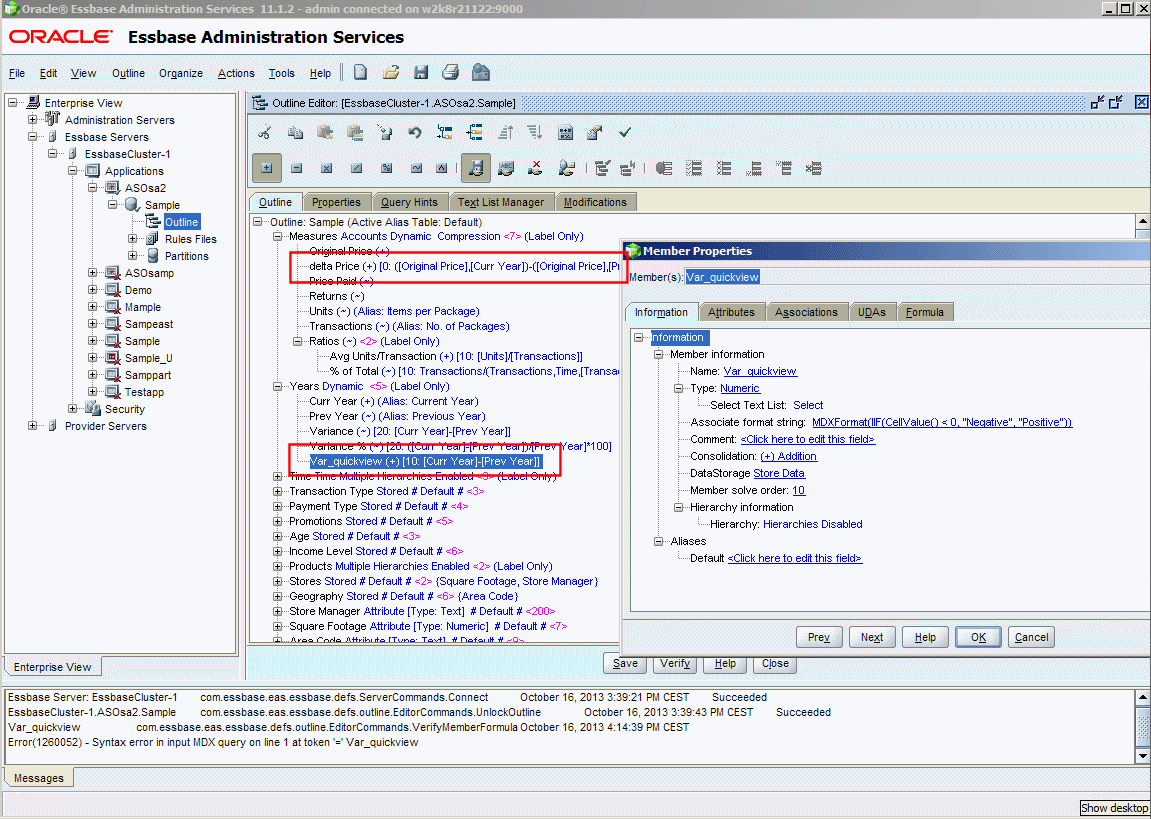The width and height of the screenshot is (1151, 819).
Task: Expand the ASOsamp application in Enterprise View
Action: coord(92,273)
